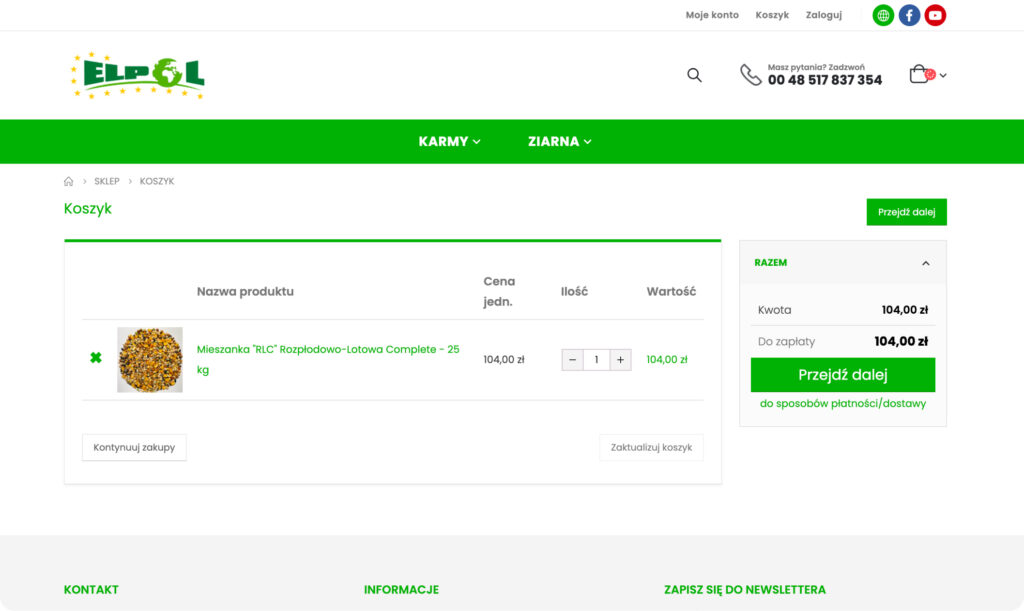The image size is (1024, 611).
Task: Remove product with green X icon
Action: point(96,357)
